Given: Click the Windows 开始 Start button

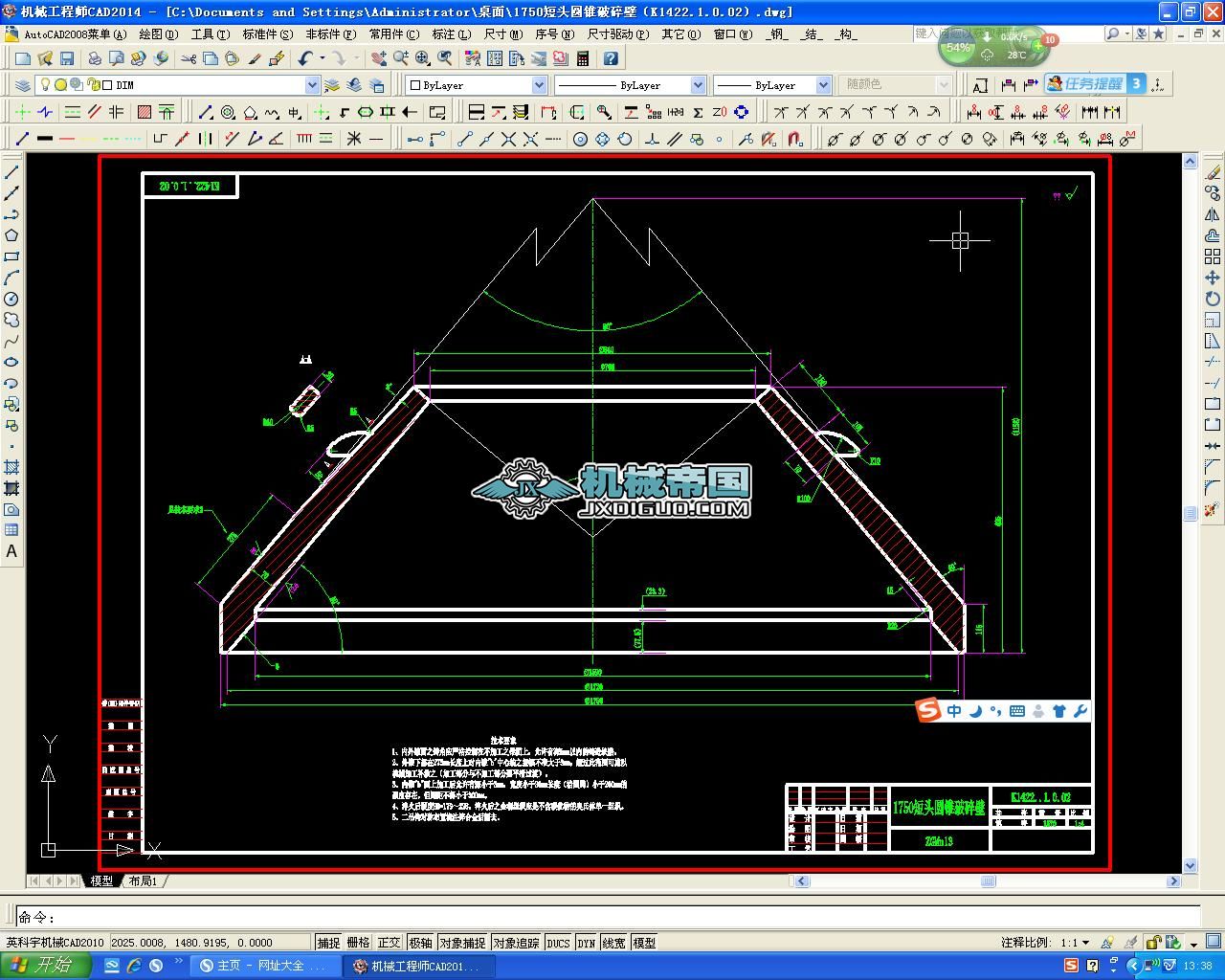Looking at the screenshot, I should (44, 966).
